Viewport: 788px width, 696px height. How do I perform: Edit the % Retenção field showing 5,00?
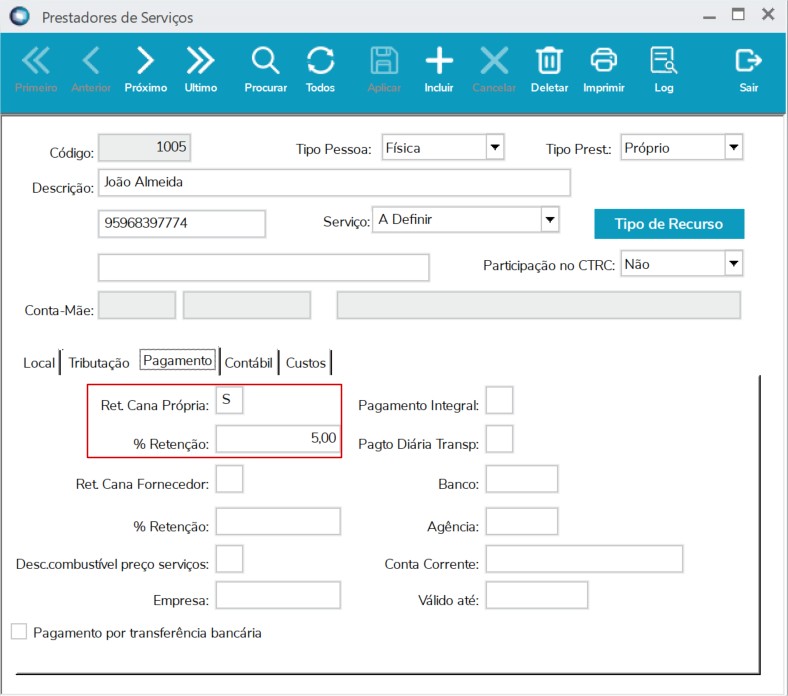point(278,439)
